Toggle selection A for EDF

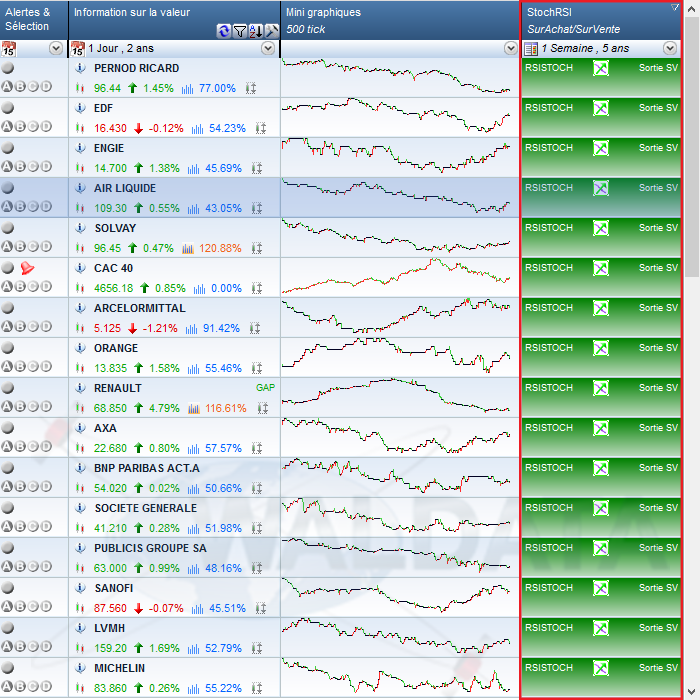click(x=7, y=126)
